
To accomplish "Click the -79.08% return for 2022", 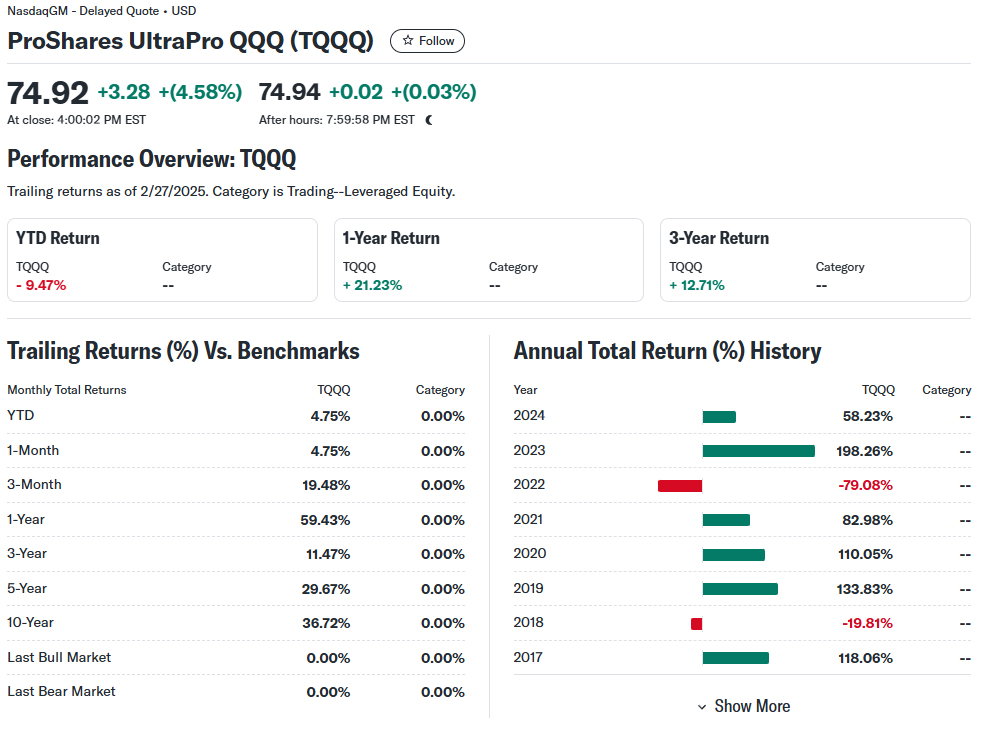I will pos(866,485).
